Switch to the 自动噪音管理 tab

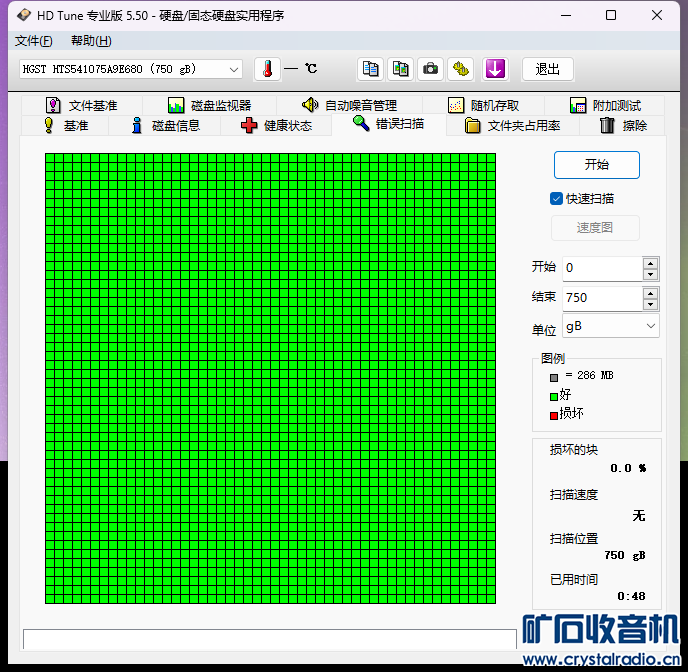[x=349, y=105]
